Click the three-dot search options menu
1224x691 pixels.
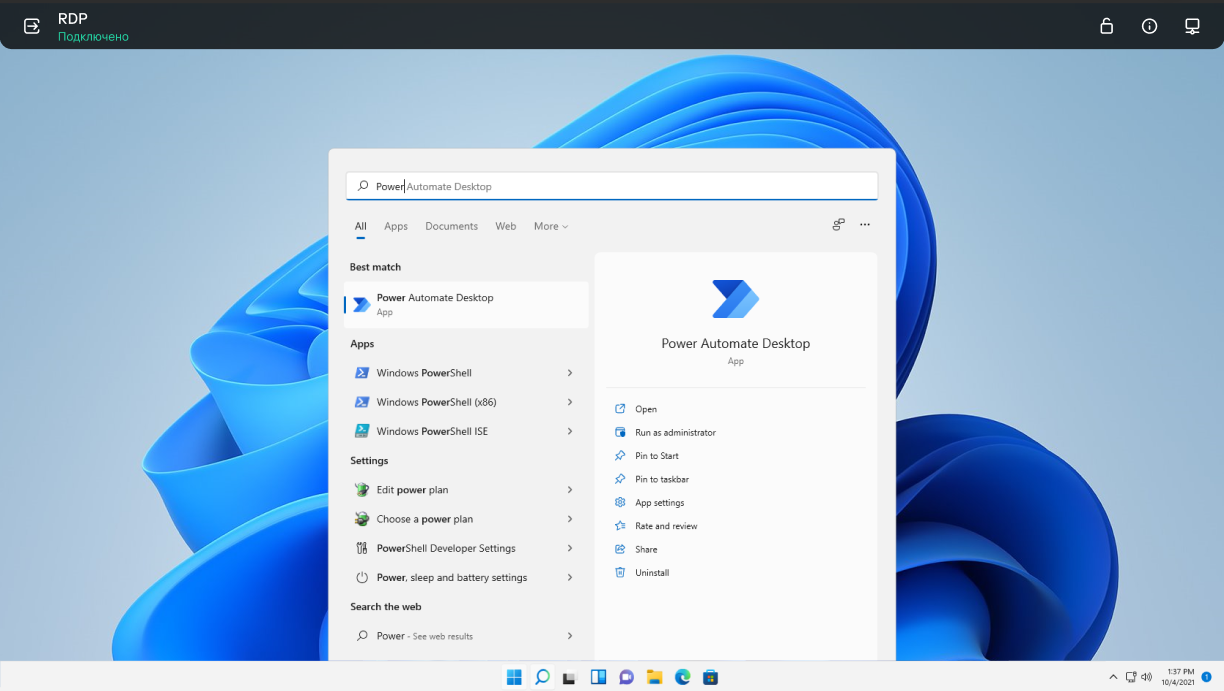[865, 225]
